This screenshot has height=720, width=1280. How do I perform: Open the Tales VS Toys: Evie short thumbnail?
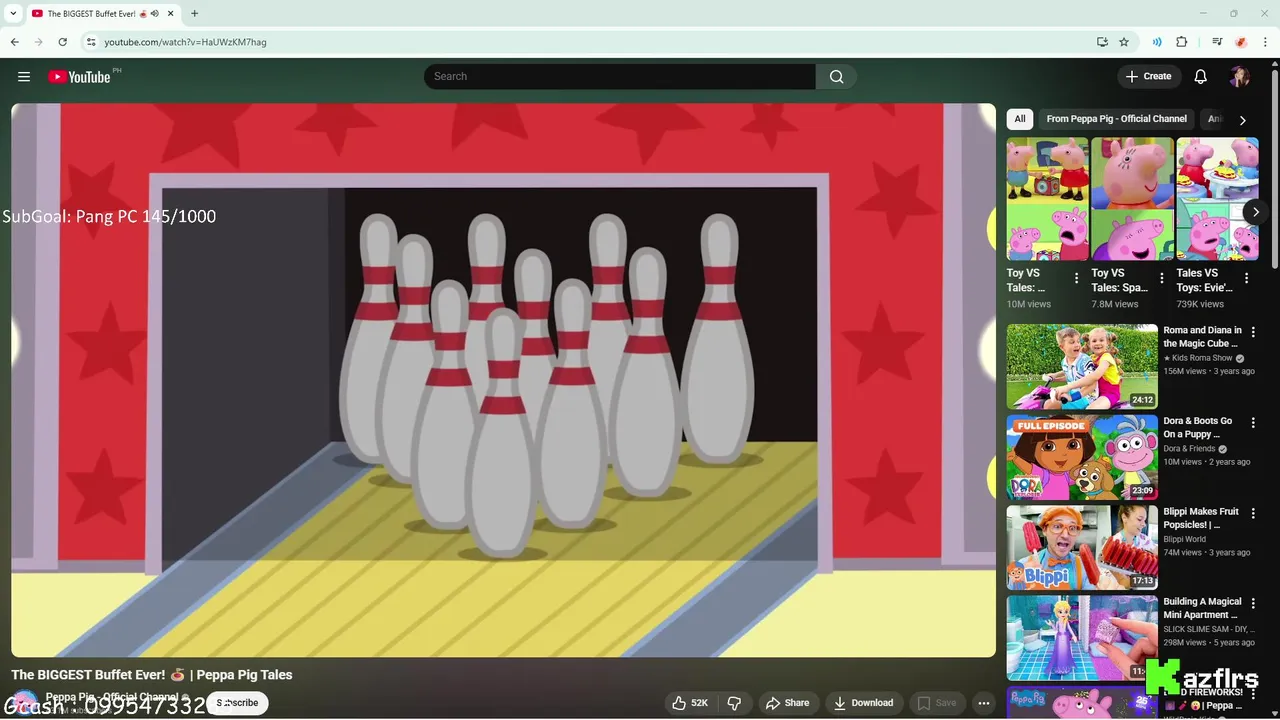(1217, 199)
